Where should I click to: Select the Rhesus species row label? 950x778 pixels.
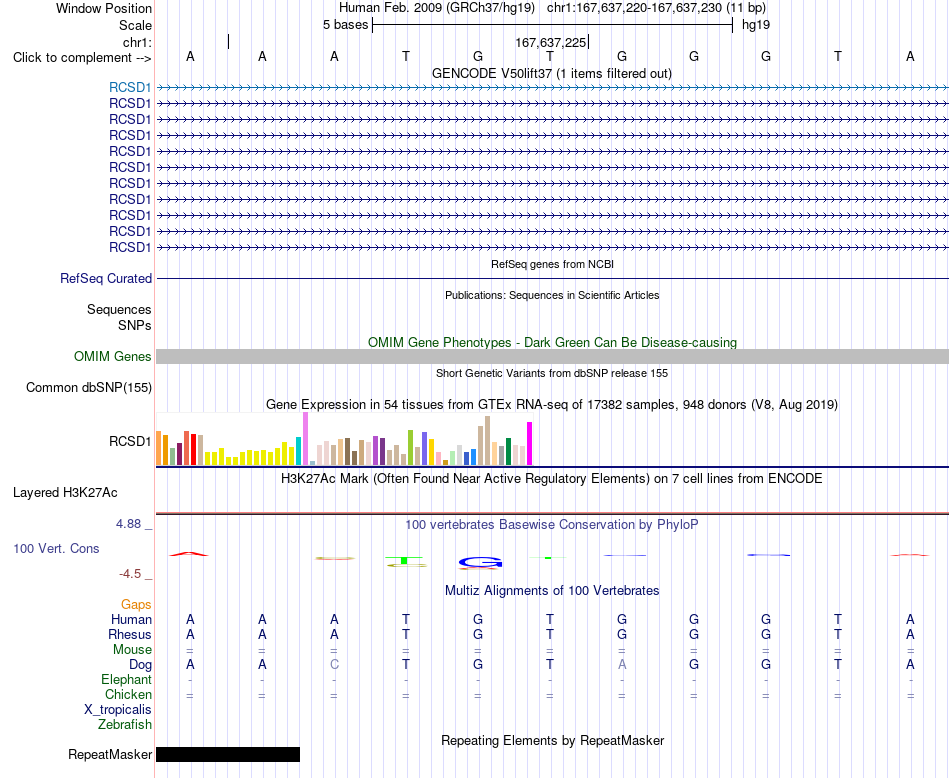[130, 634]
